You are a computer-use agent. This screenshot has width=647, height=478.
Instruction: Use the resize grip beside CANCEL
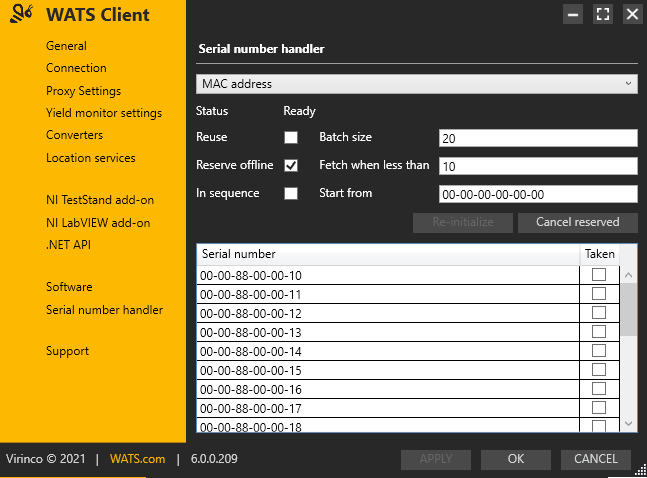641,471
